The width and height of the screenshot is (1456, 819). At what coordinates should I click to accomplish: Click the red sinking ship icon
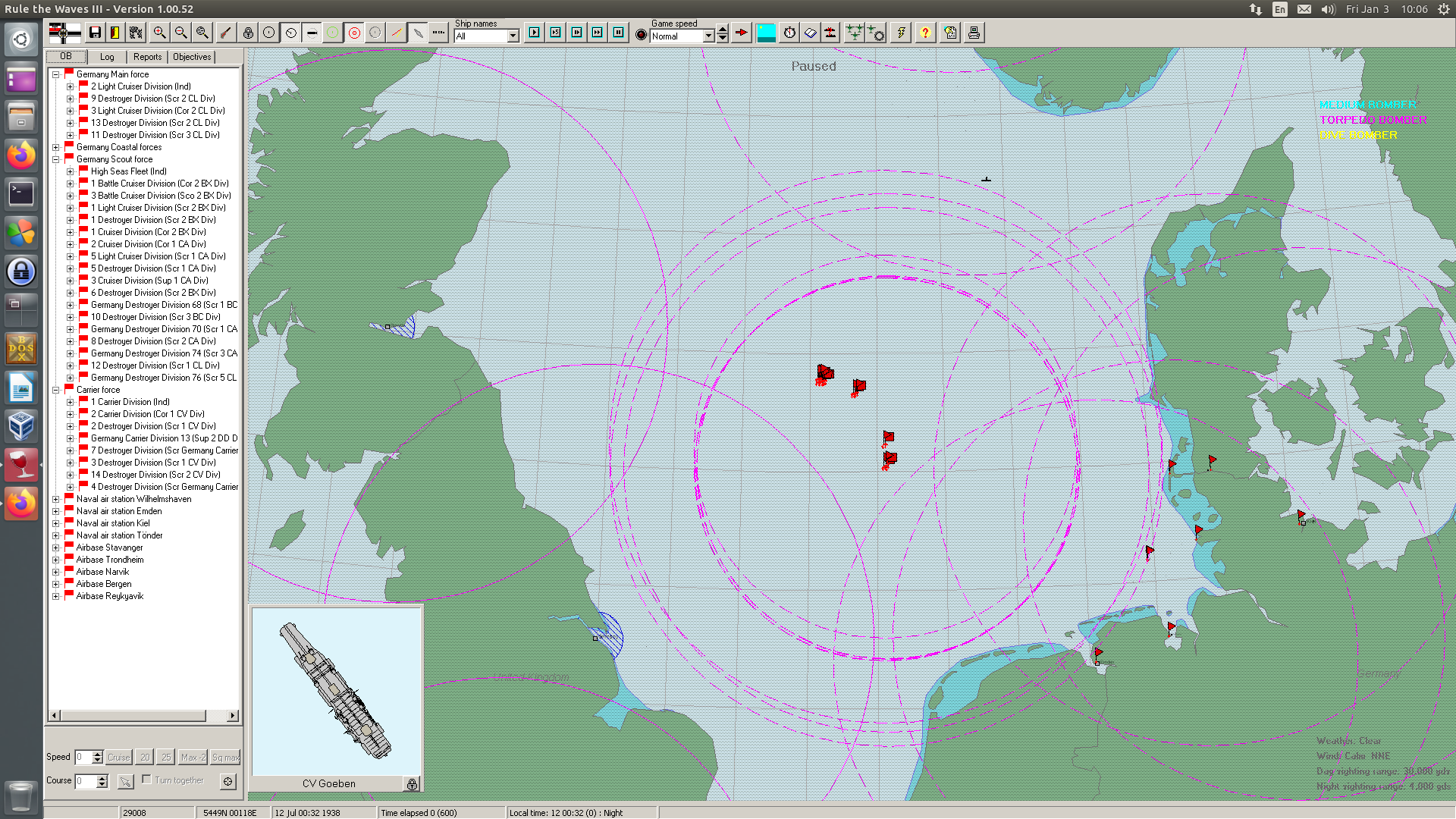831,33
